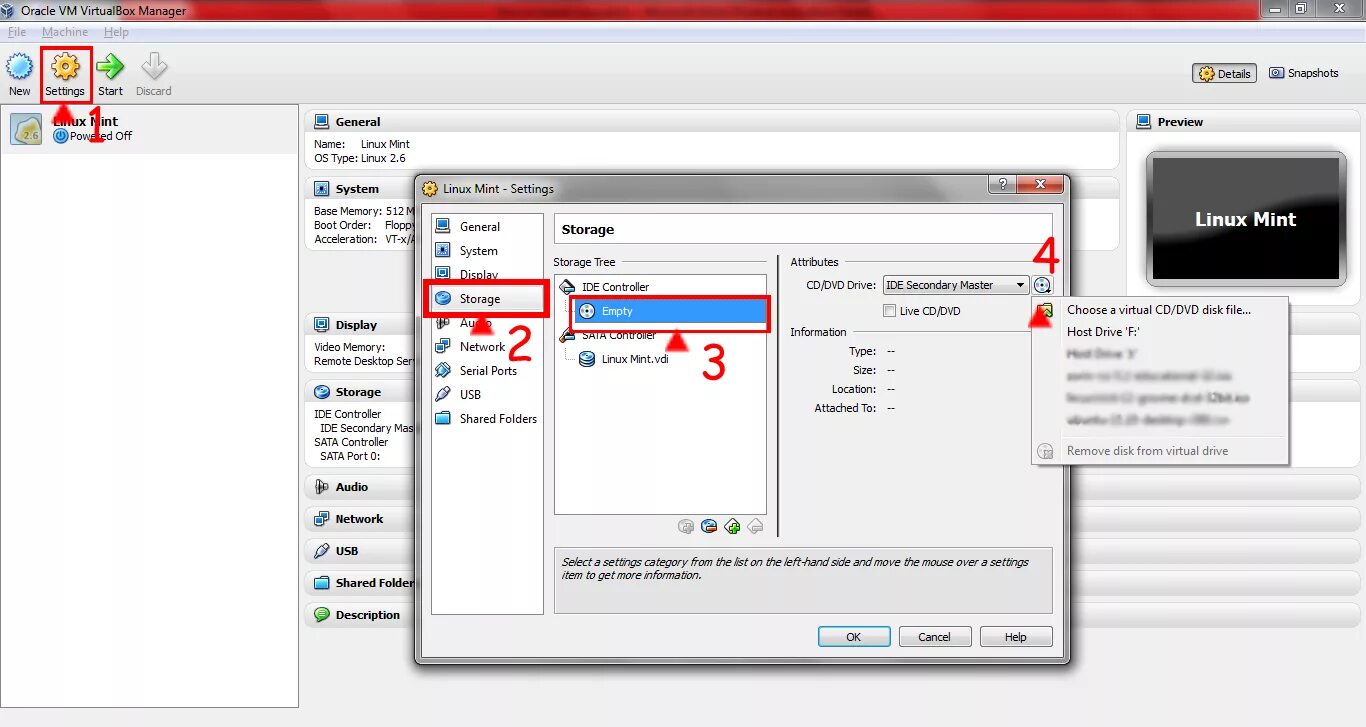The image size is (1366, 727).
Task: Click Remove disk from virtual drive
Action: point(1147,451)
